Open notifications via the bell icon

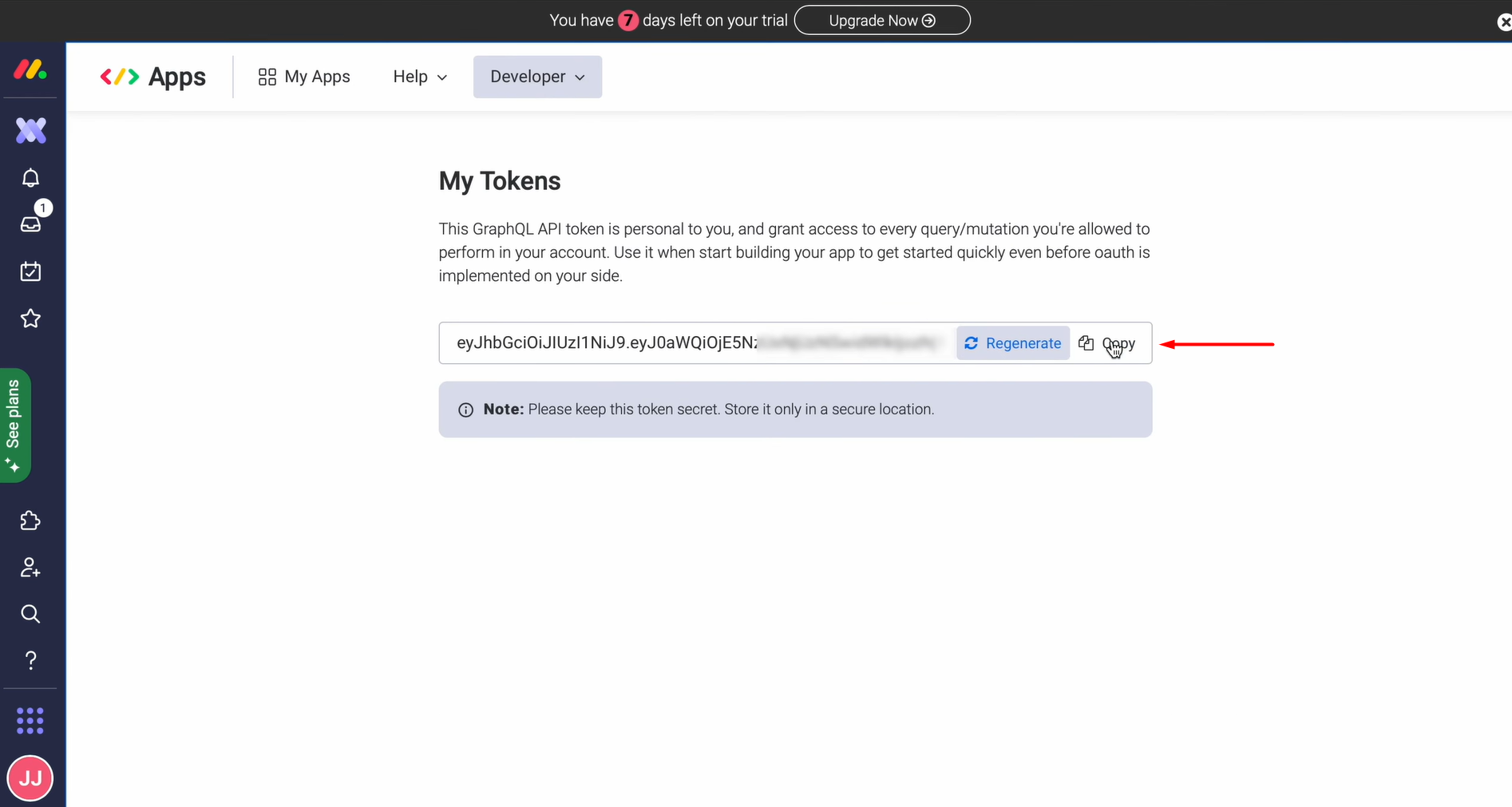(30, 177)
